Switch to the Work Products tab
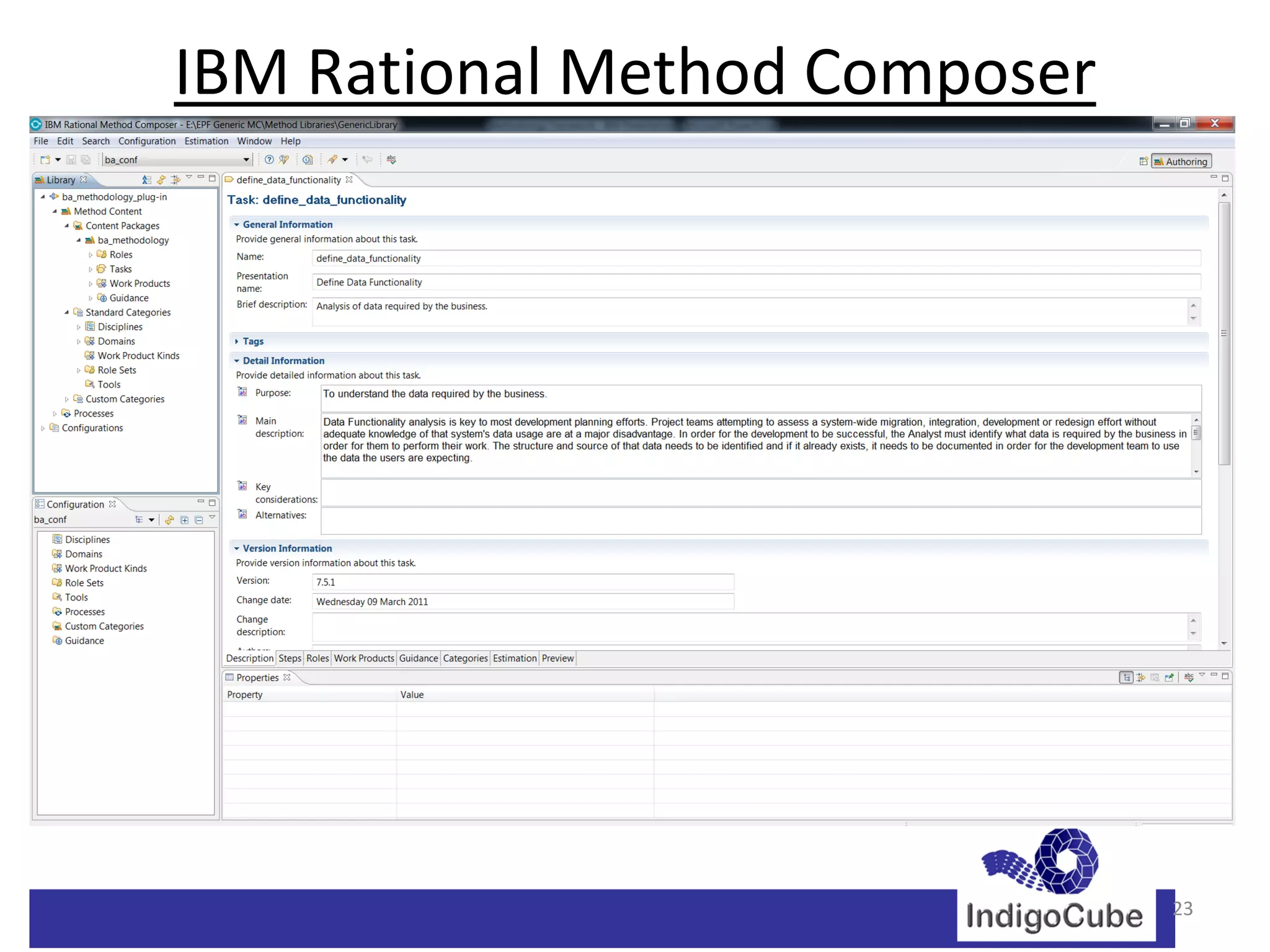 coord(364,658)
